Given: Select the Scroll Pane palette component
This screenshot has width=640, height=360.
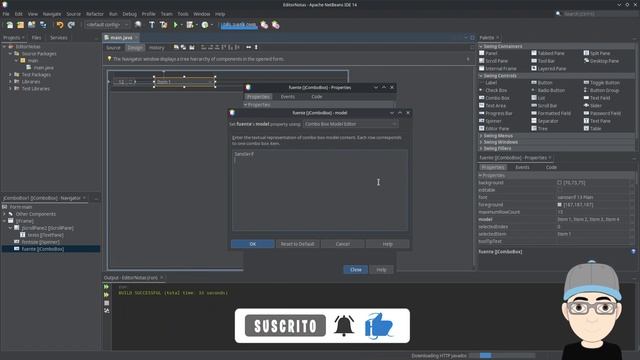Looking at the screenshot, I should click(x=493, y=61).
